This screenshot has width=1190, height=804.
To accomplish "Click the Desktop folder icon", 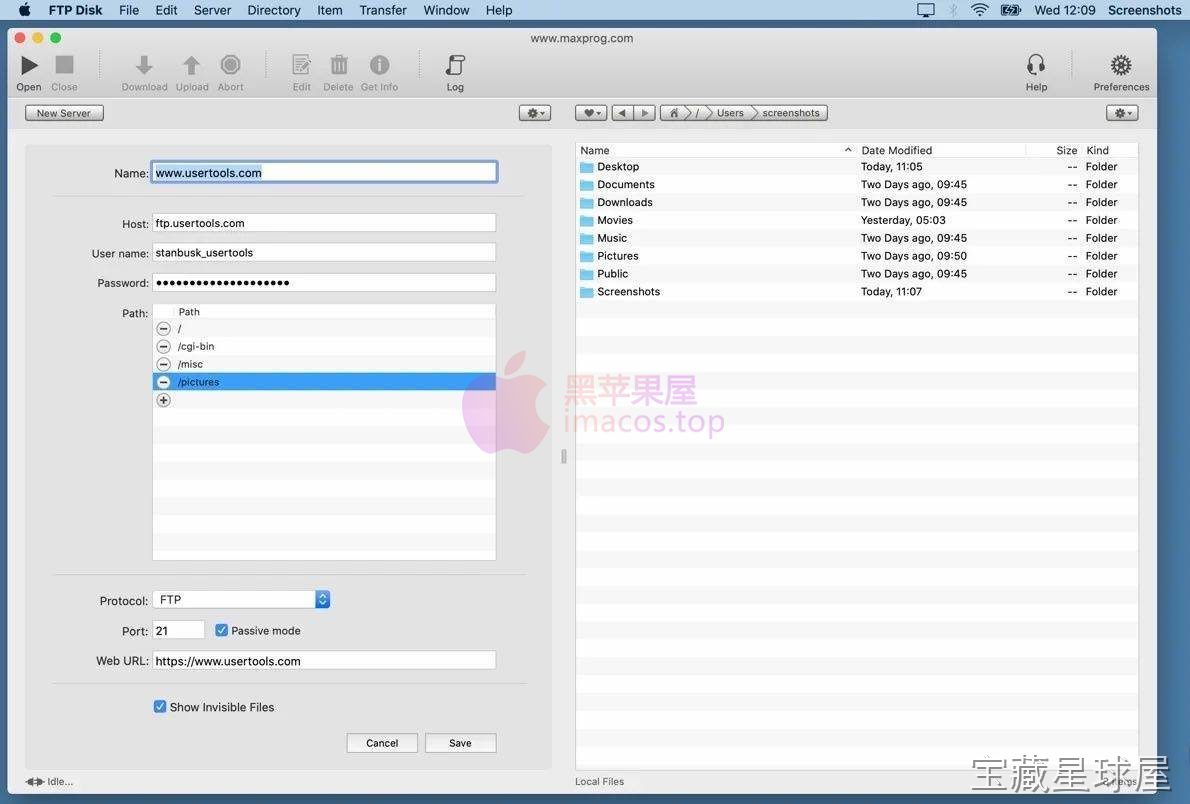I will pyautogui.click(x=587, y=167).
